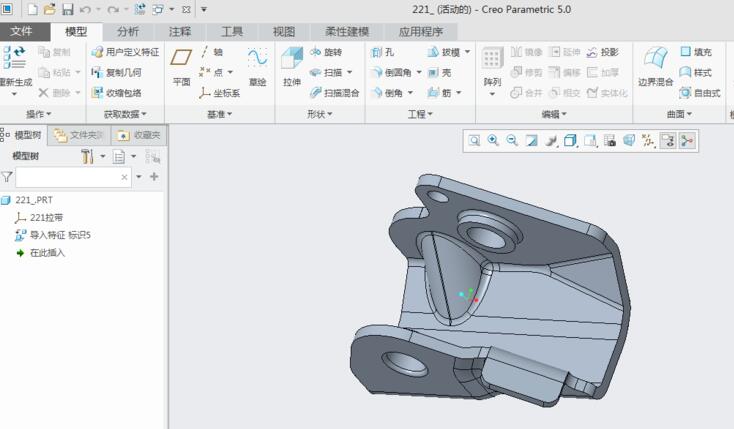734x429 pixels.
Task: Switch to the 应用程序 ribbon tab
Action: click(x=421, y=31)
